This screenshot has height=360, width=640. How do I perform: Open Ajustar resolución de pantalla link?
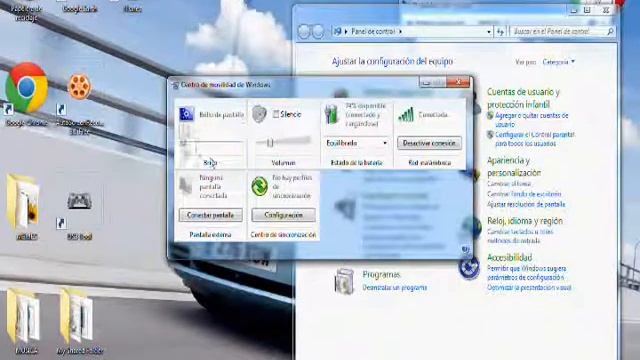tap(526, 204)
